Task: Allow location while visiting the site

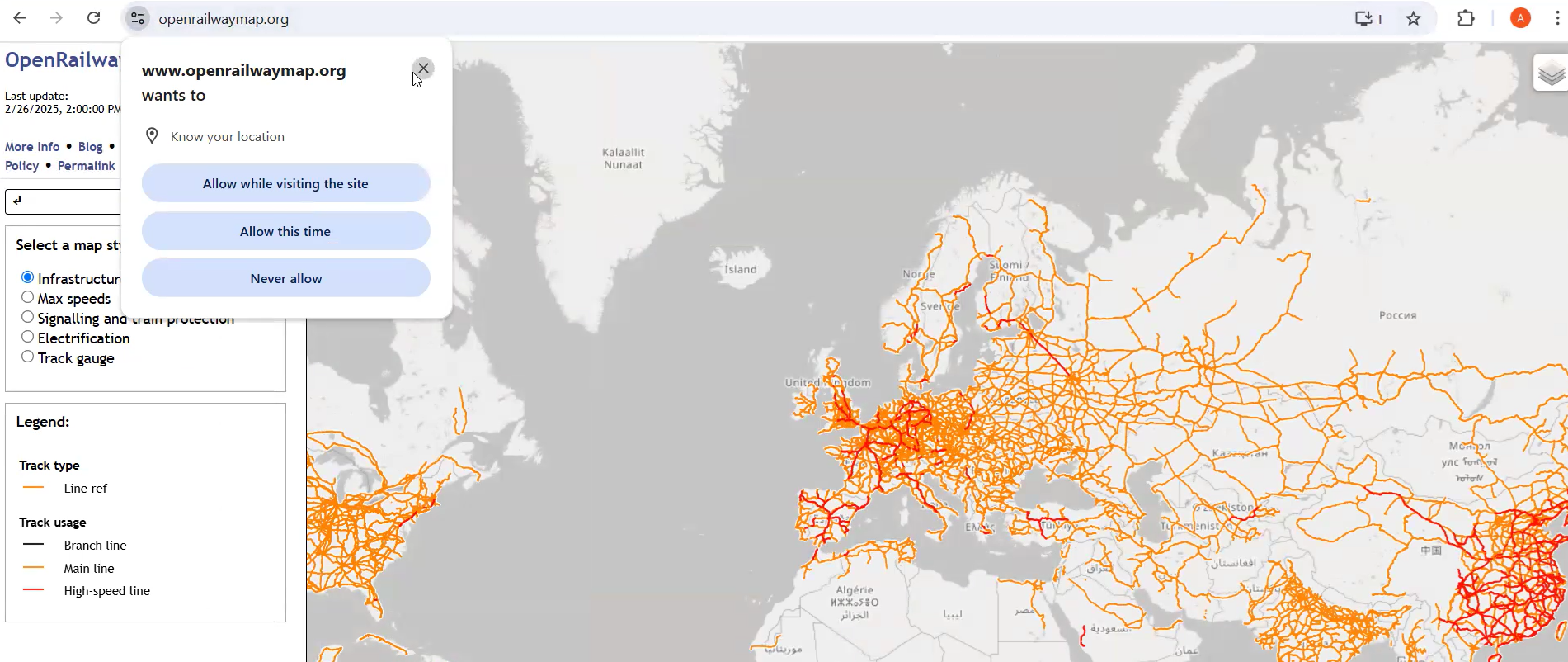Action: pos(285,183)
